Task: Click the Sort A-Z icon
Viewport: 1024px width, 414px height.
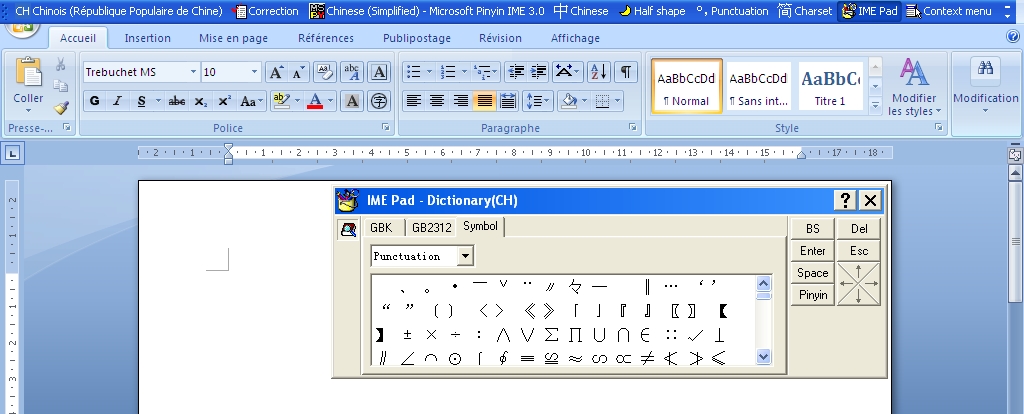Action: pyautogui.click(x=598, y=72)
